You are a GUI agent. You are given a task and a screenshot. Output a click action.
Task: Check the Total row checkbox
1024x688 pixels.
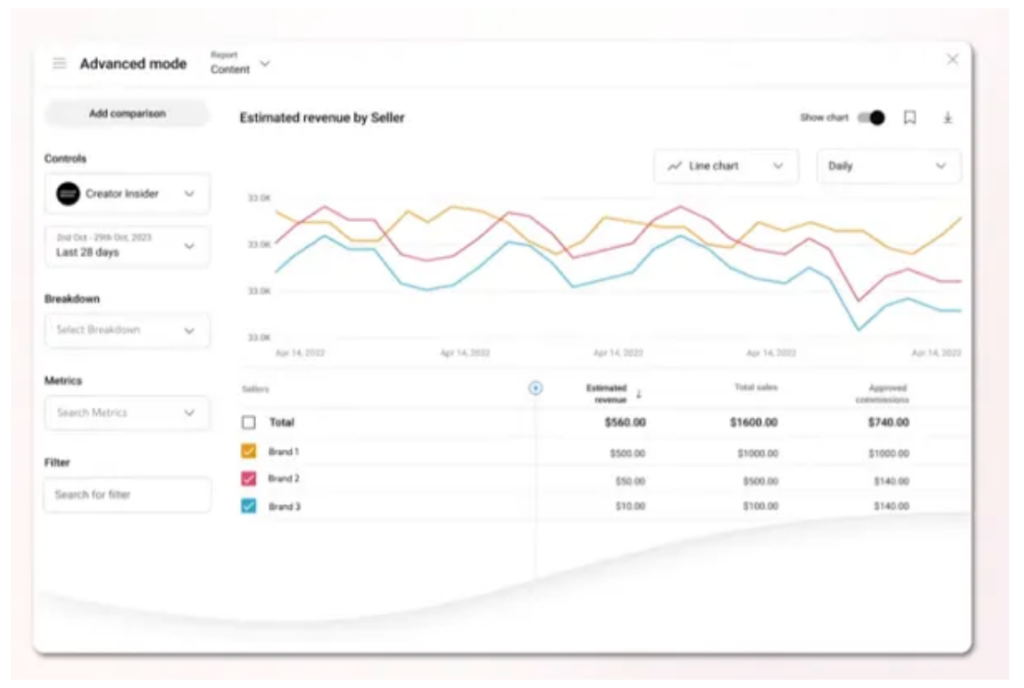coord(249,423)
